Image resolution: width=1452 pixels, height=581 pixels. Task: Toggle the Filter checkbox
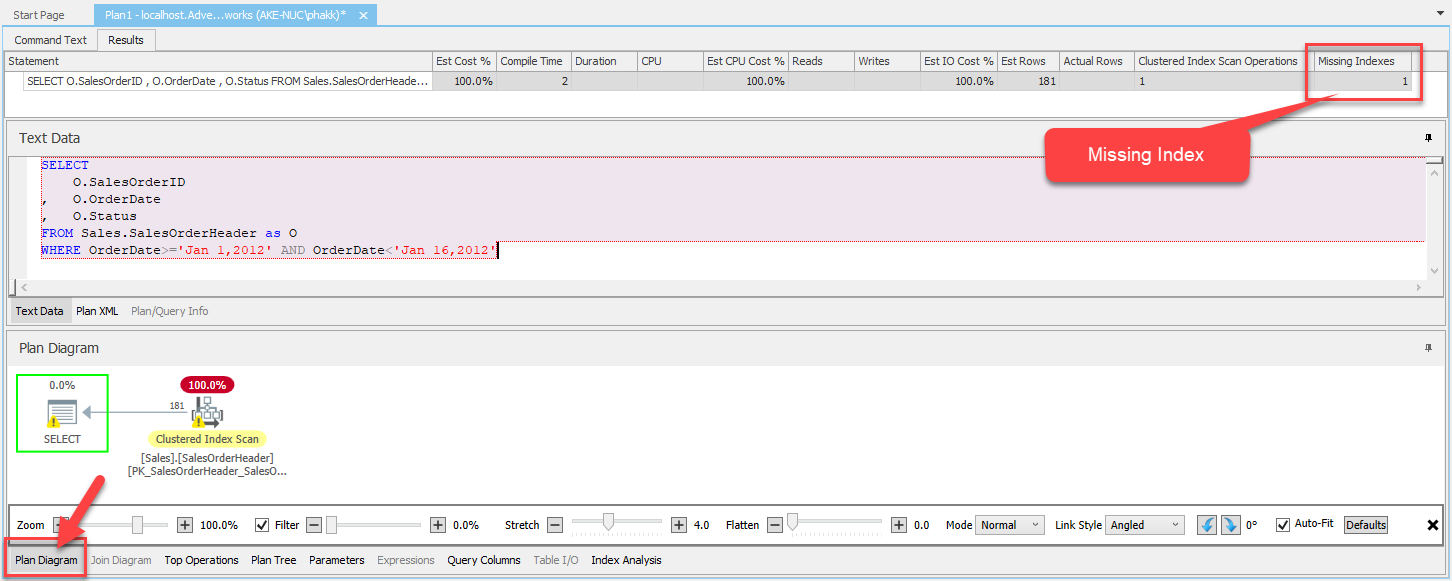point(262,525)
